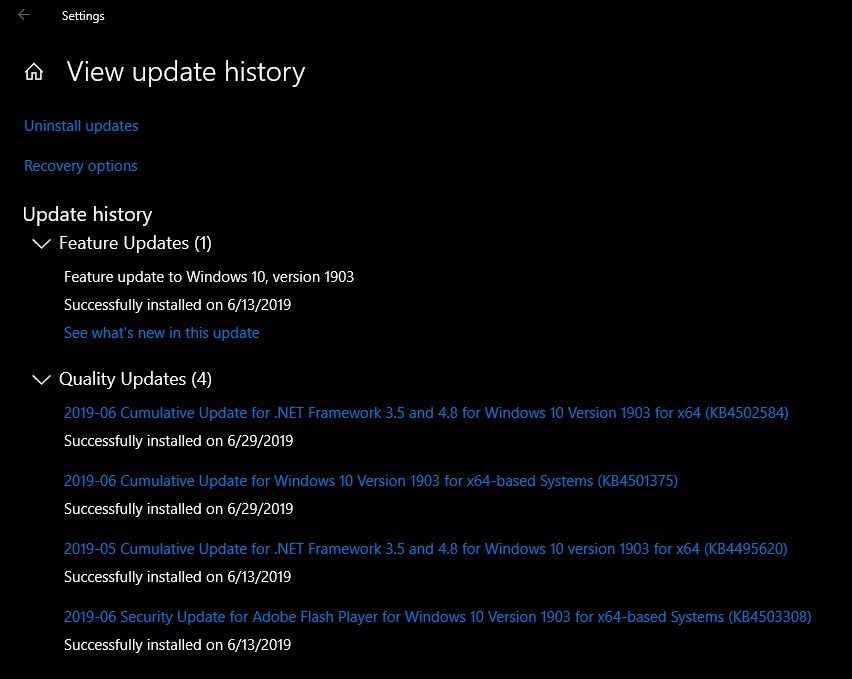The image size is (852, 679).
Task: Click the Update history section heading
Action: pyautogui.click(x=87, y=215)
